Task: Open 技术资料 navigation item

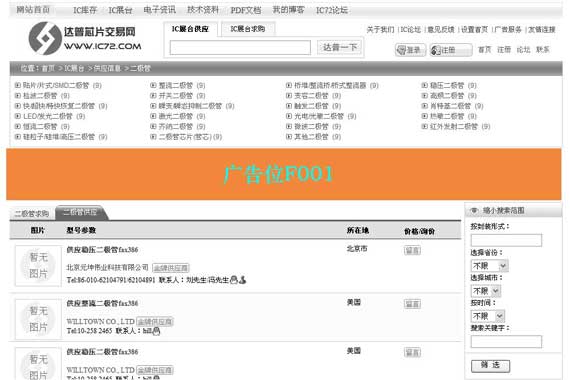Action: coord(203,10)
